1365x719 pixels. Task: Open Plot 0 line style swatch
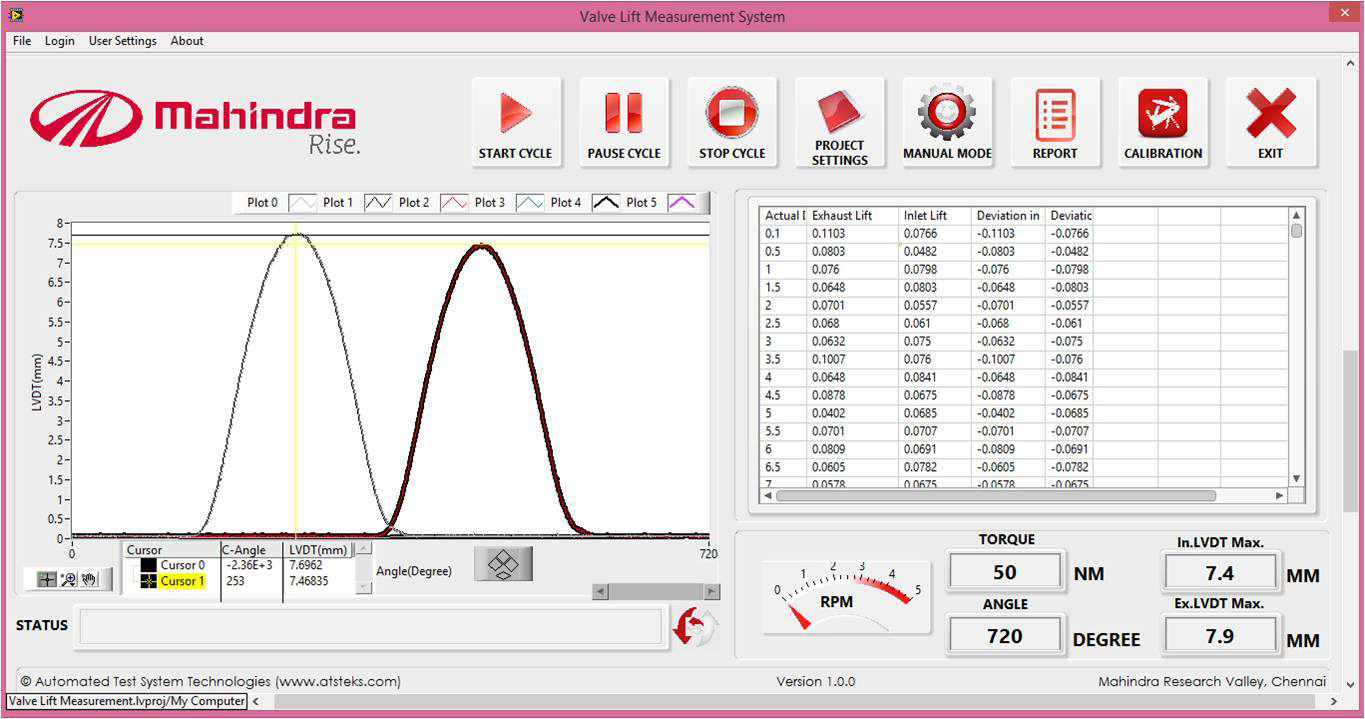pyautogui.click(x=302, y=203)
